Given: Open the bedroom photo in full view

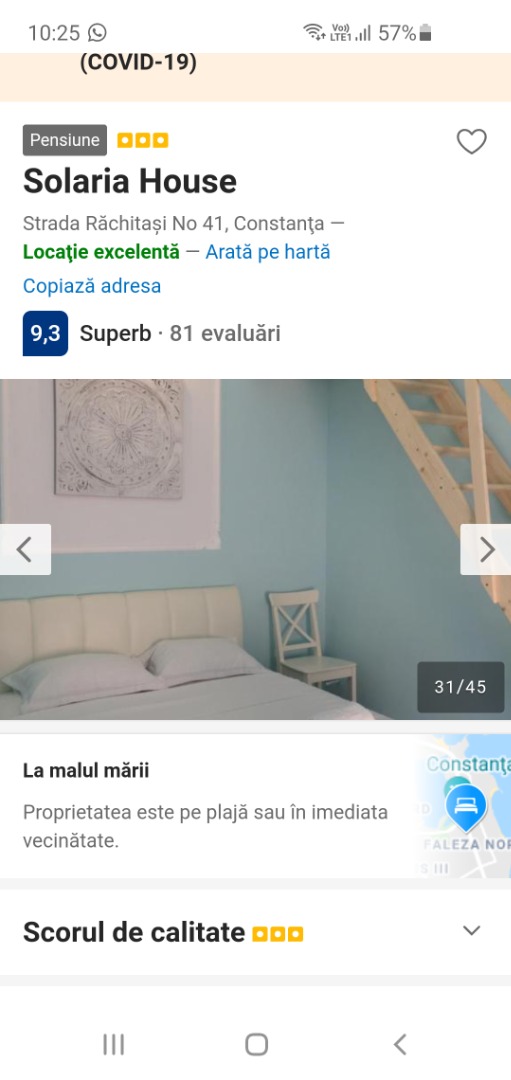Looking at the screenshot, I should tap(256, 549).
